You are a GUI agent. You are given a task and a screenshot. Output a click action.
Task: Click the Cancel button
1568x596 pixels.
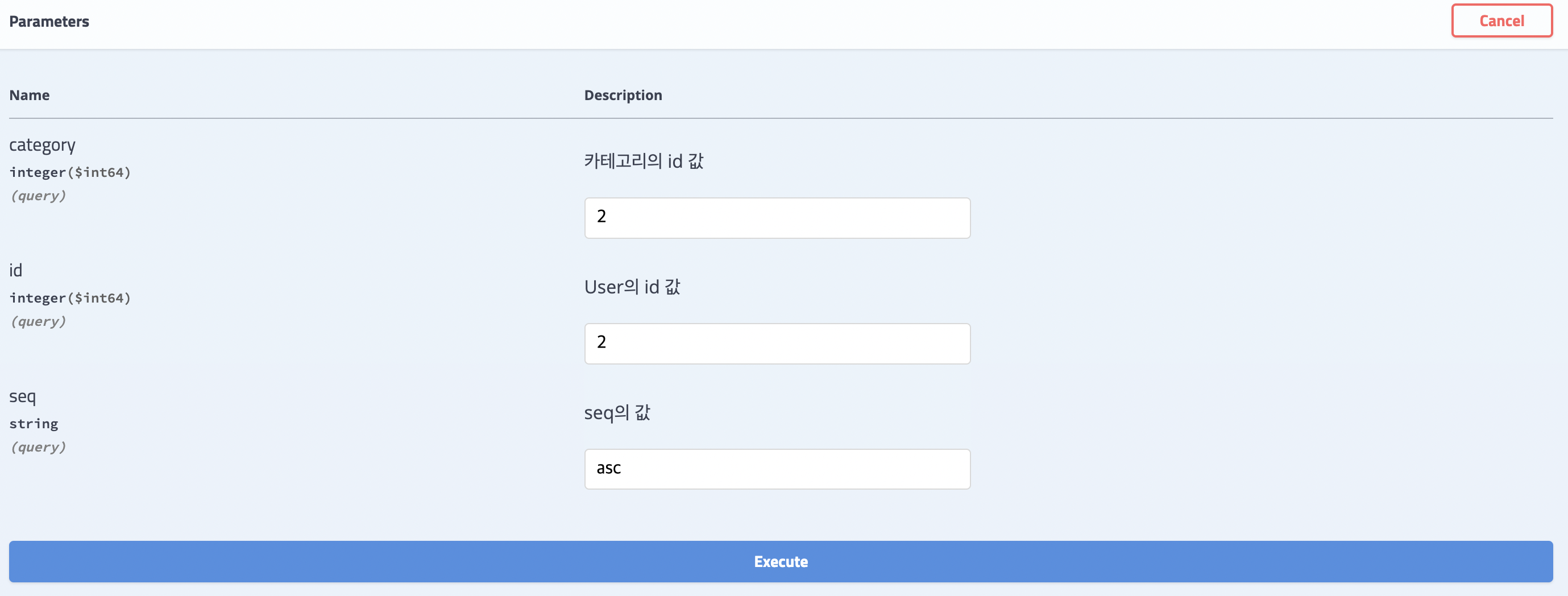coord(1501,20)
